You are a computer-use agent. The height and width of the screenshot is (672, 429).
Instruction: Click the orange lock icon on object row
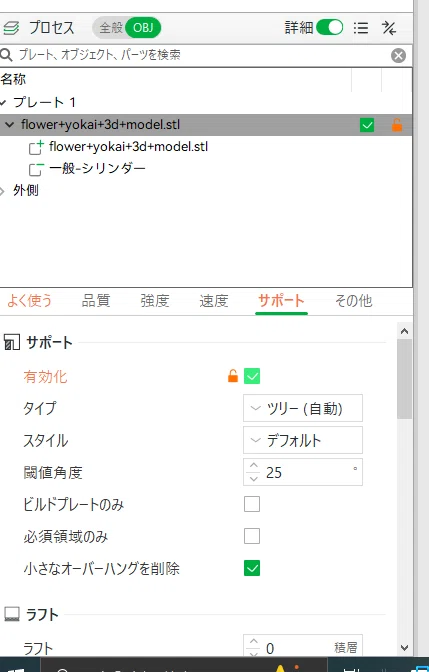click(397, 125)
